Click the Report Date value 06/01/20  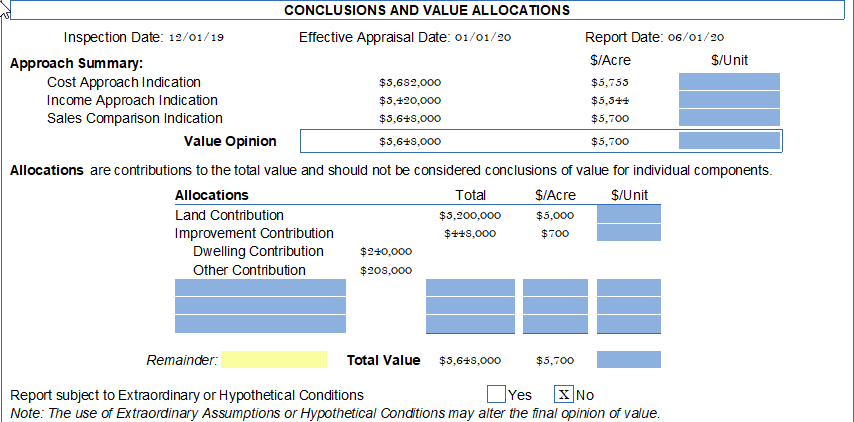pos(696,38)
